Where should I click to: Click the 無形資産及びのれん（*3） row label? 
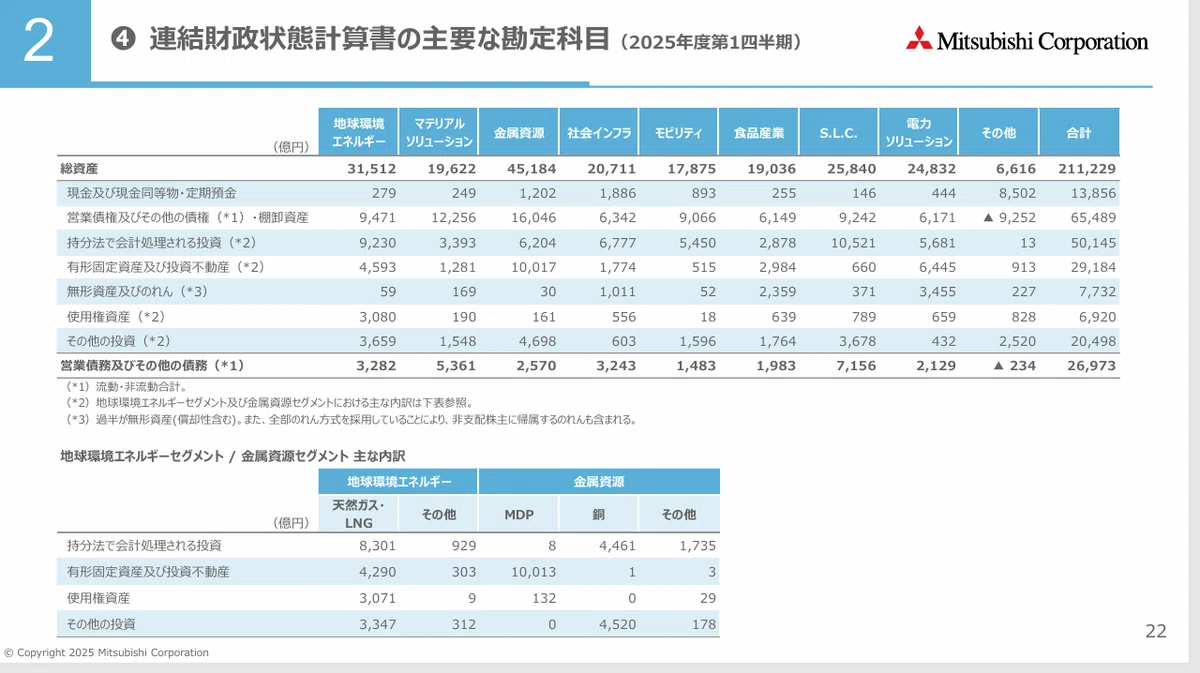137,291
